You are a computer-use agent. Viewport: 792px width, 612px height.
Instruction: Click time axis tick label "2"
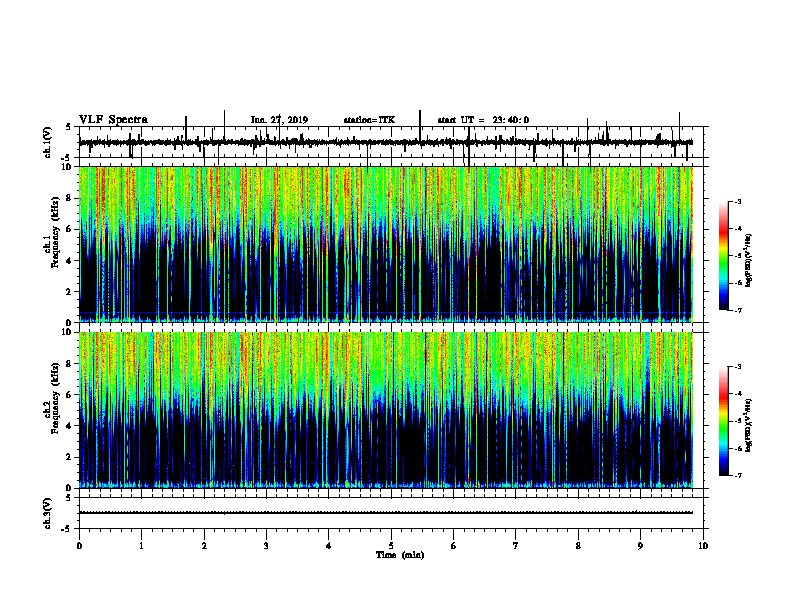point(204,546)
